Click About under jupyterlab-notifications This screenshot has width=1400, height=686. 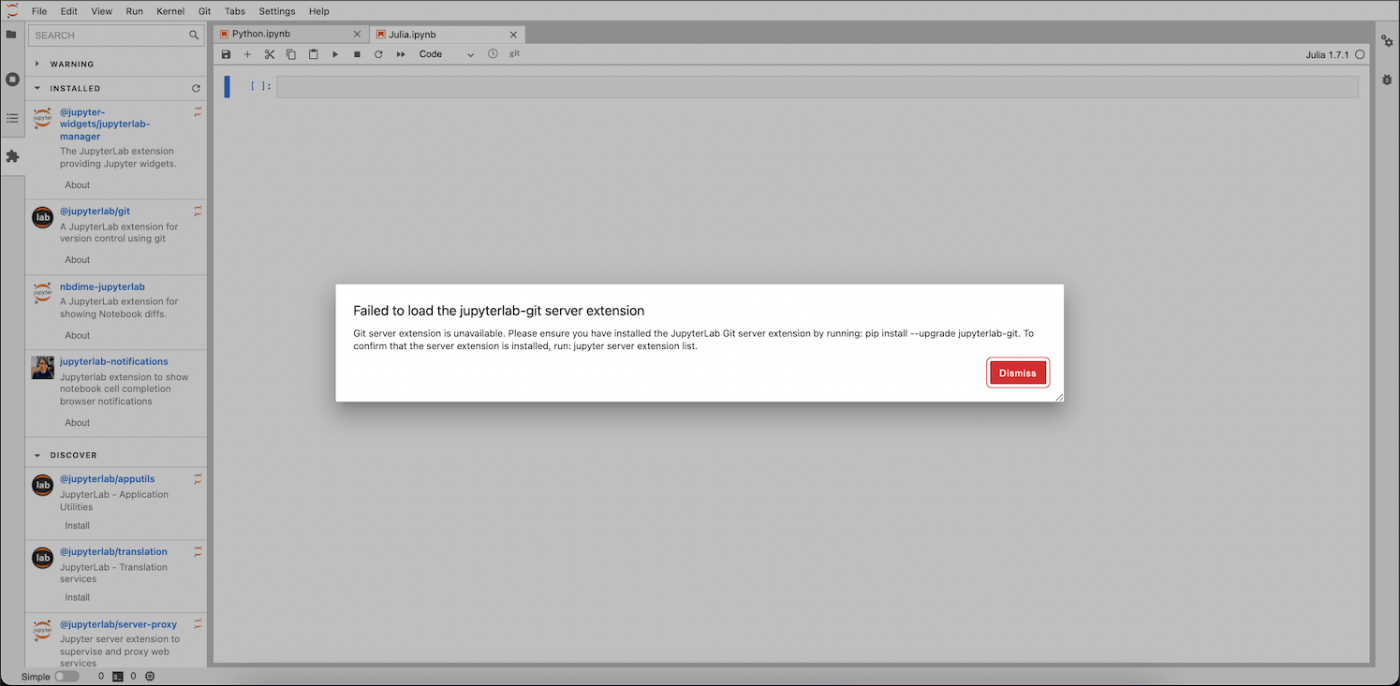77,423
